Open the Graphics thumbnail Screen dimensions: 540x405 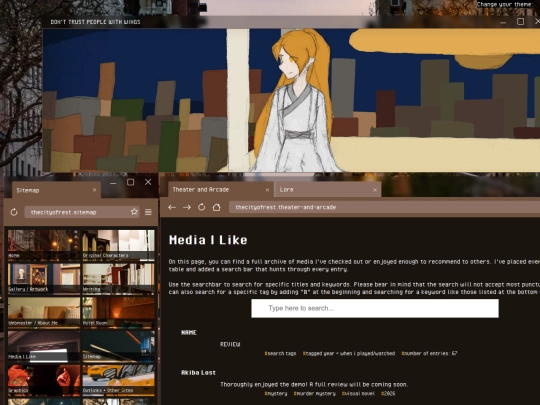[44, 380]
